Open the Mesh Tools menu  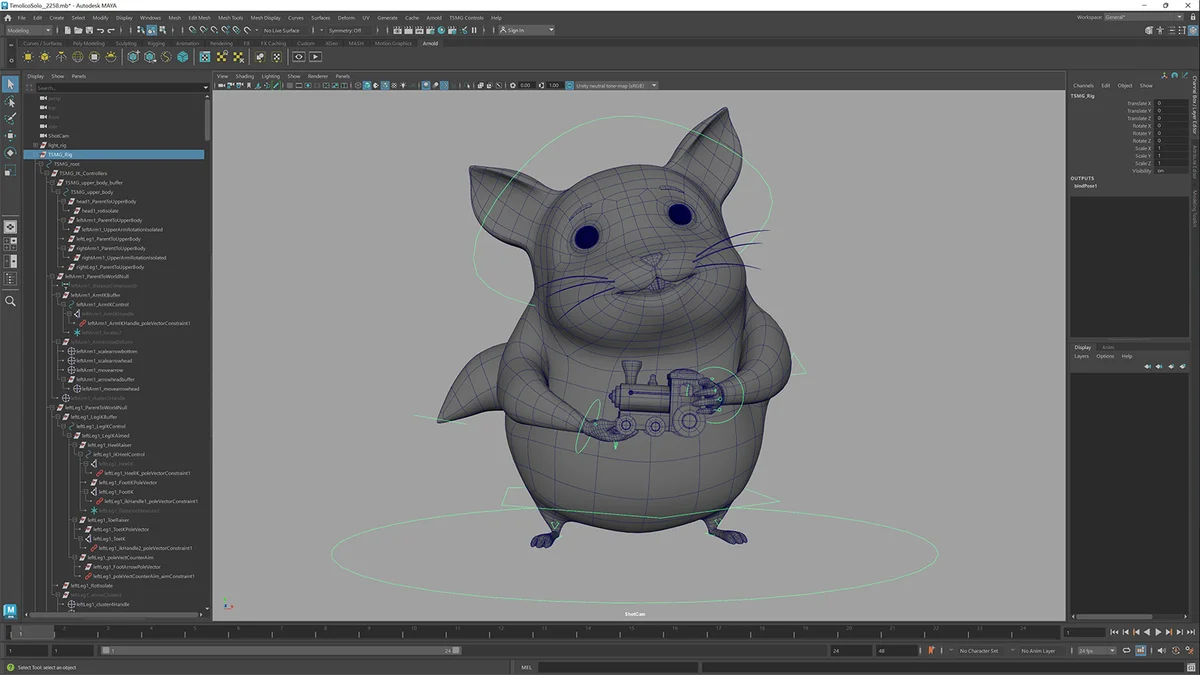click(x=230, y=17)
